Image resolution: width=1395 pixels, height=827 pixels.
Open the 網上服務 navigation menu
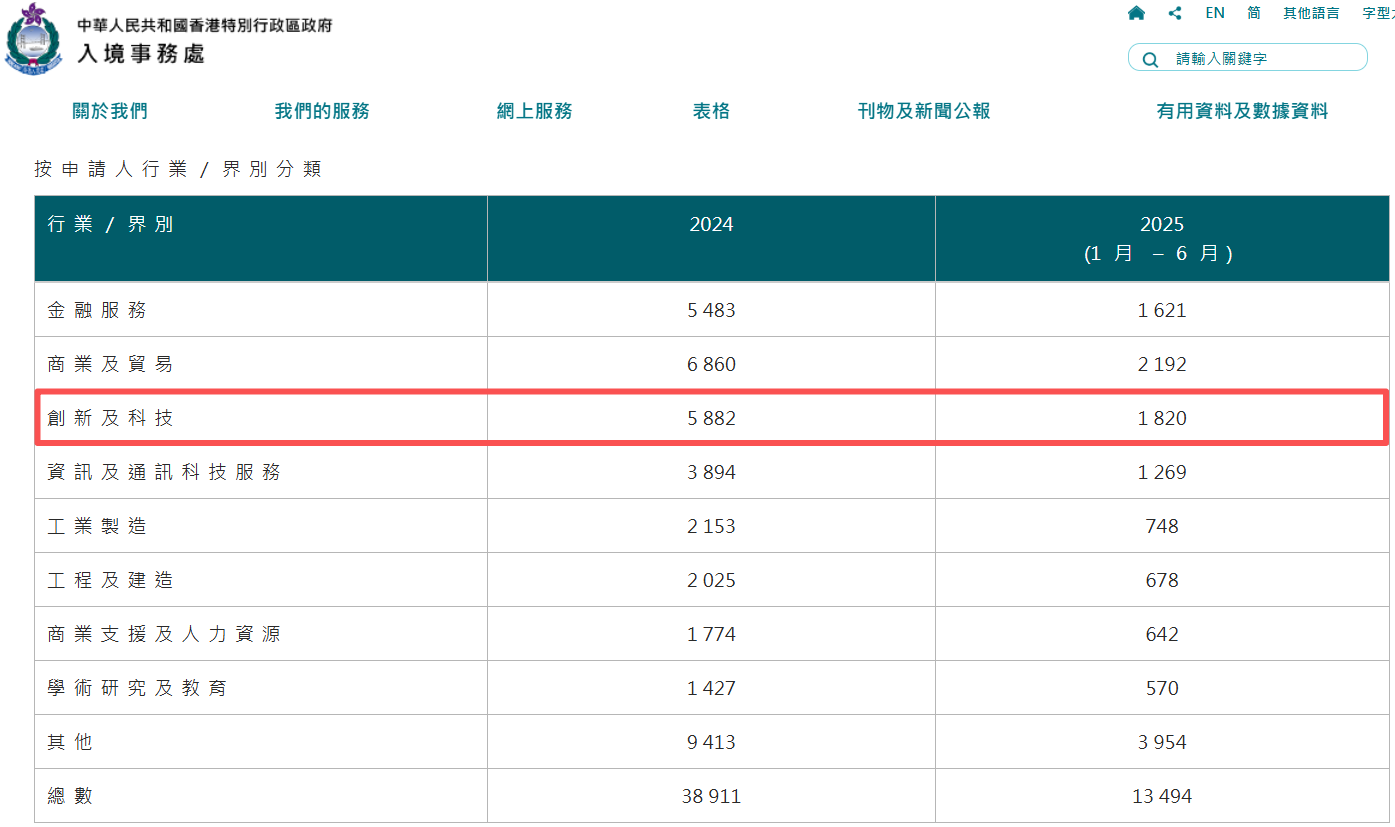point(534,111)
